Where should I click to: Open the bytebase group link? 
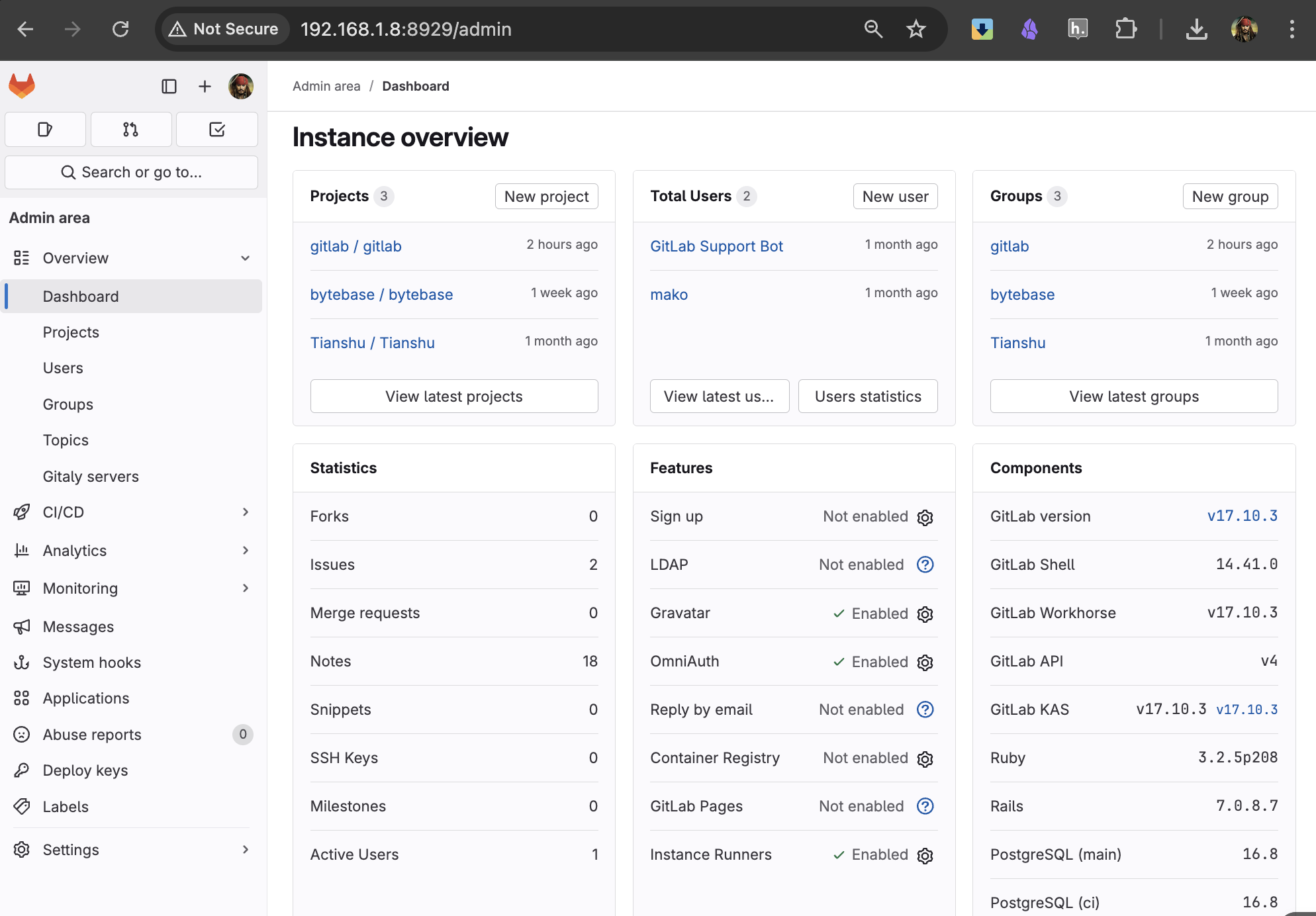(x=1022, y=295)
